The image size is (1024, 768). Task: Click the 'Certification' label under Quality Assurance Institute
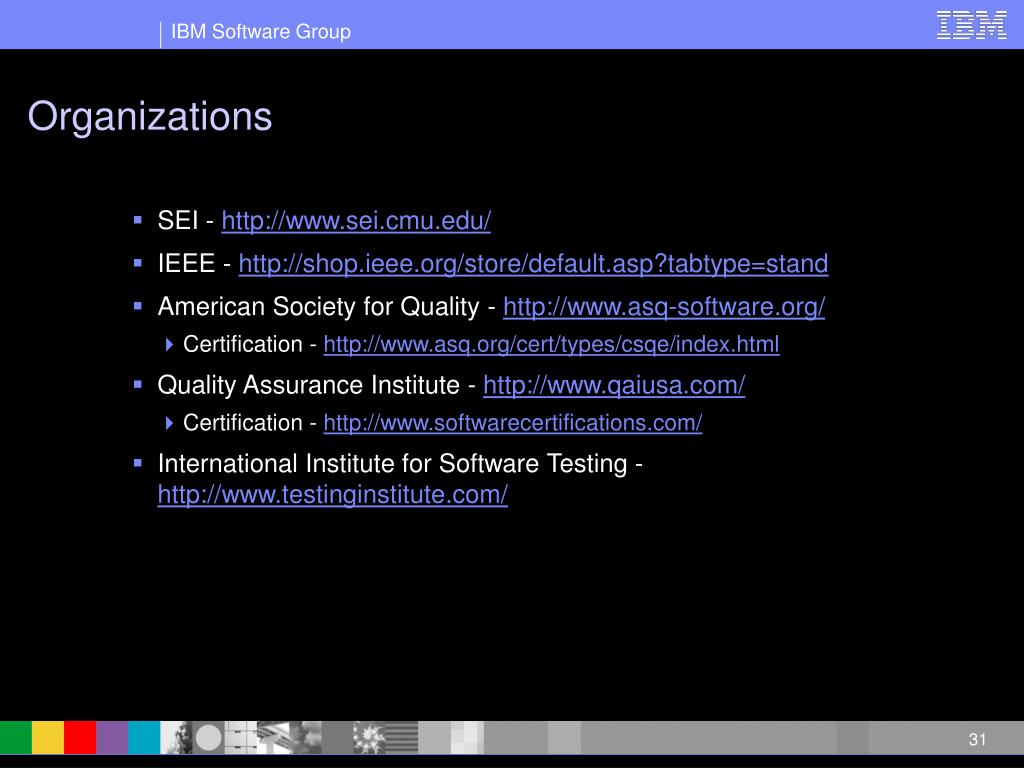[242, 423]
